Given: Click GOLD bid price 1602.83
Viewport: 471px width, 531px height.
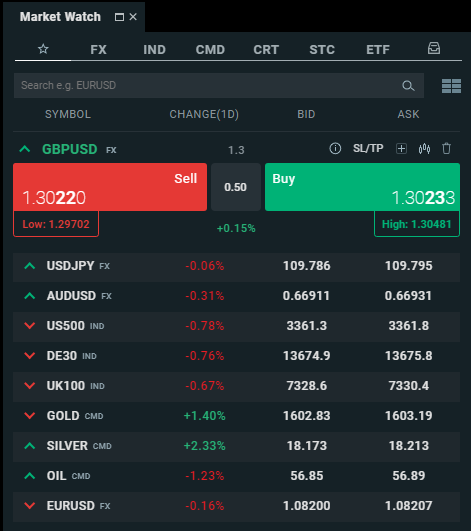Looking at the screenshot, I should pyautogui.click(x=307, y=416).
